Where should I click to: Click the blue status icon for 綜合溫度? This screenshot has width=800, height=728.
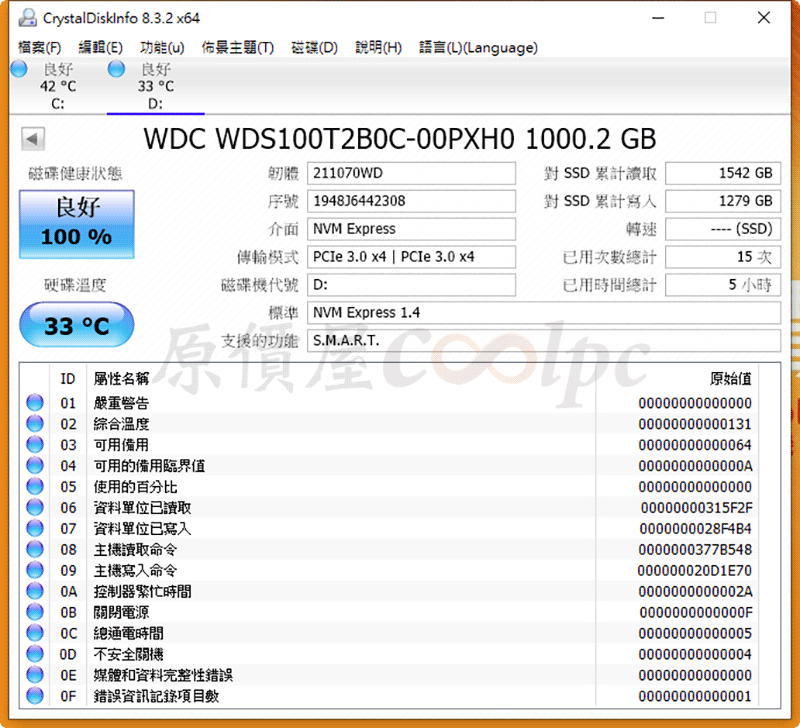coord(35,423)
